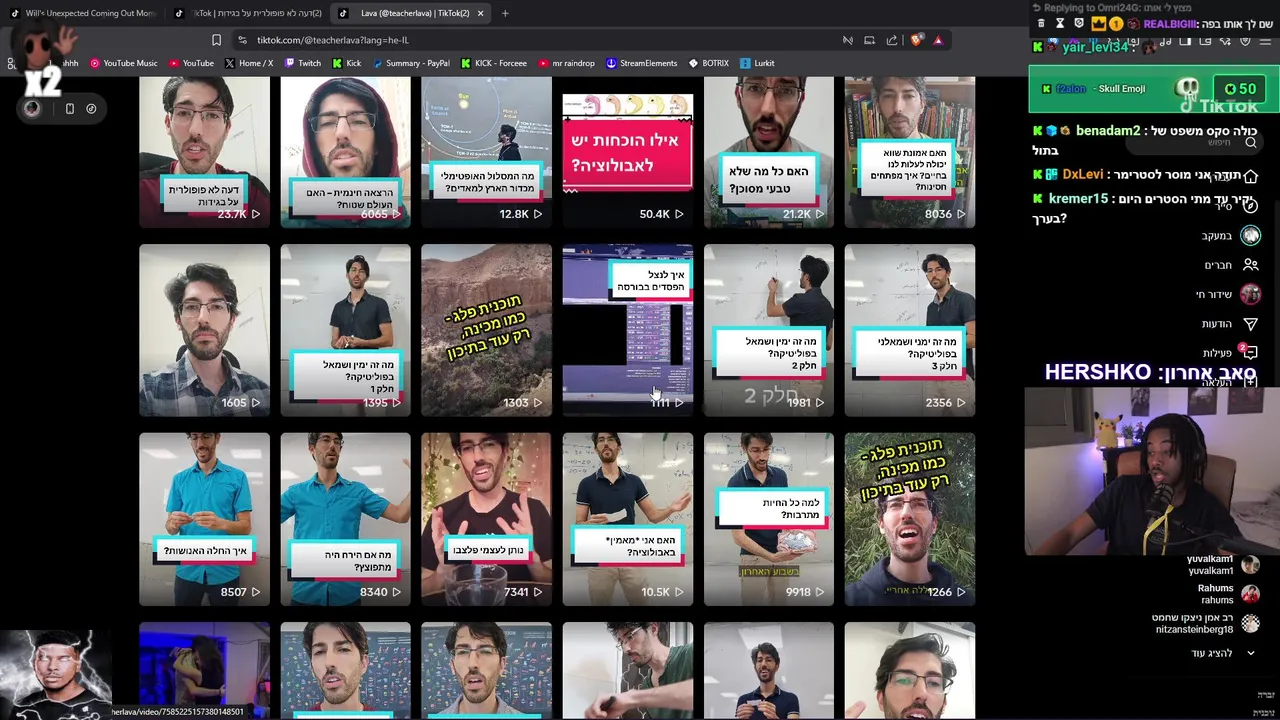Open the nitzansteinberg18 followed account

pos(1205,624)
